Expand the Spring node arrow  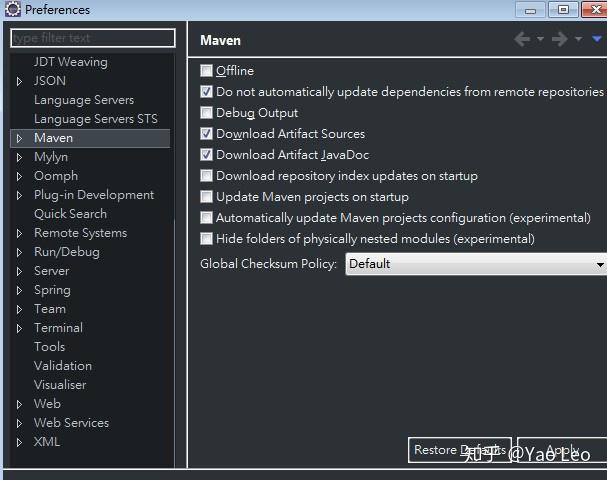pos(19,290)
